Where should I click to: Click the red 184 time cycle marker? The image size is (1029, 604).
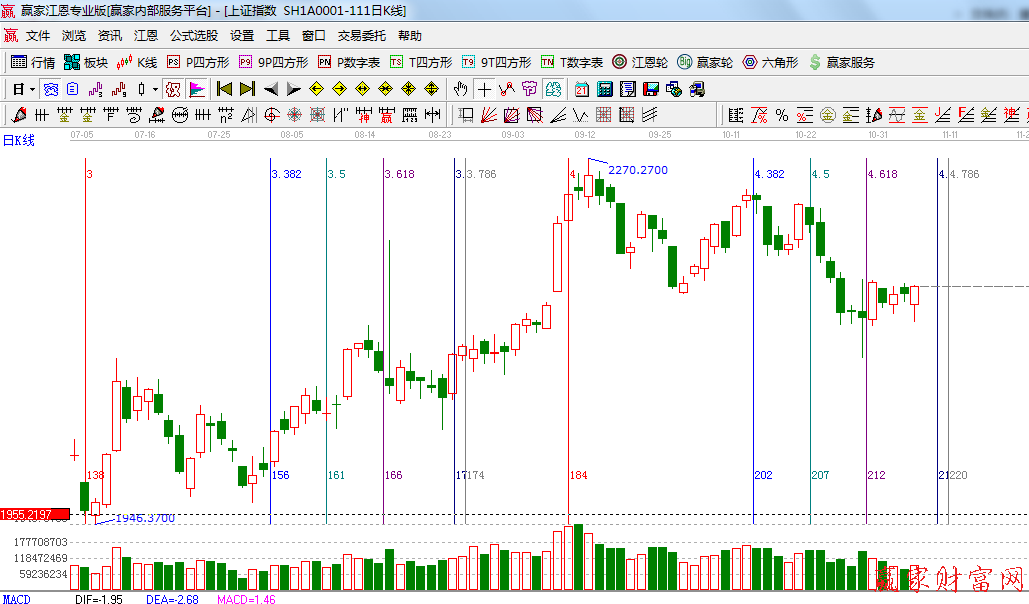pyautogui.click(x=578, y=475)
